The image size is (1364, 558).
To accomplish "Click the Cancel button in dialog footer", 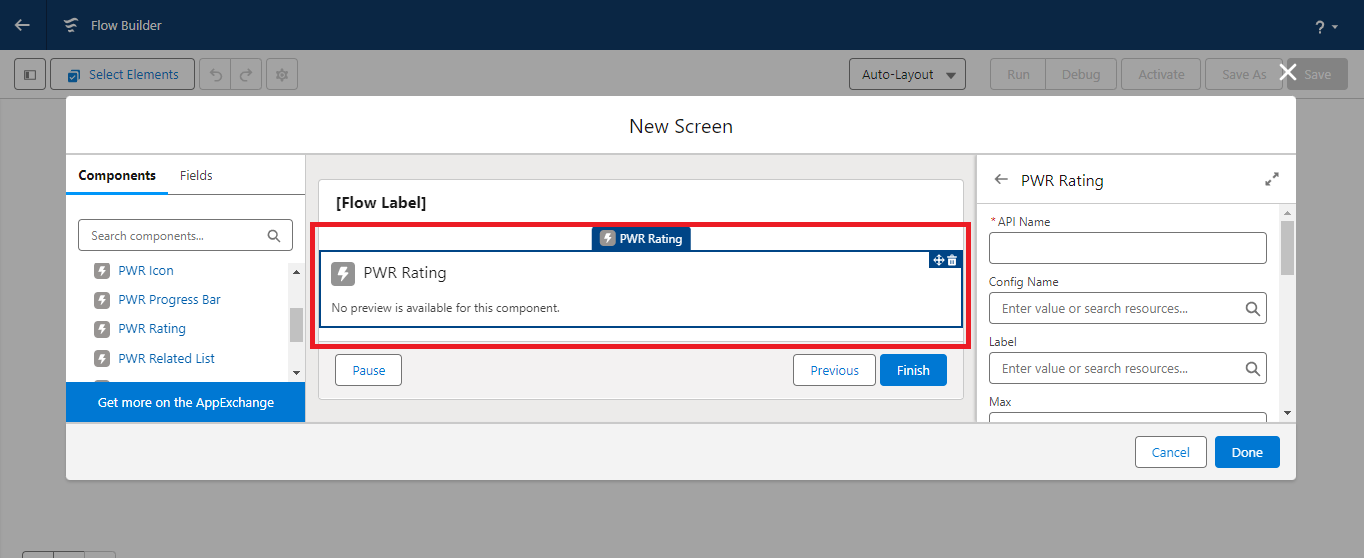I will [x=1171, y=452].
